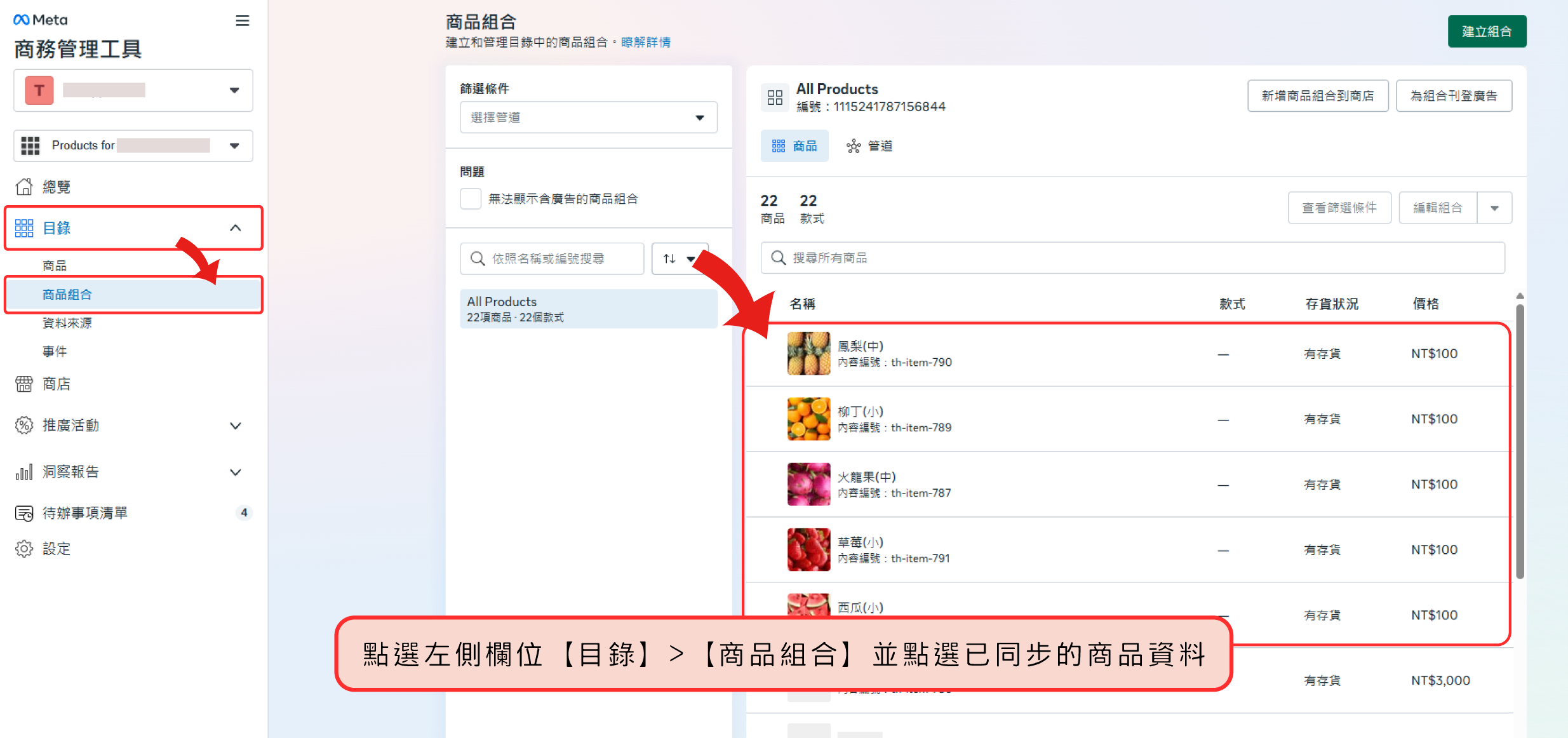Open 設定 via the gear icon
The image size is (1568, 738).
(x=24, y=549)
